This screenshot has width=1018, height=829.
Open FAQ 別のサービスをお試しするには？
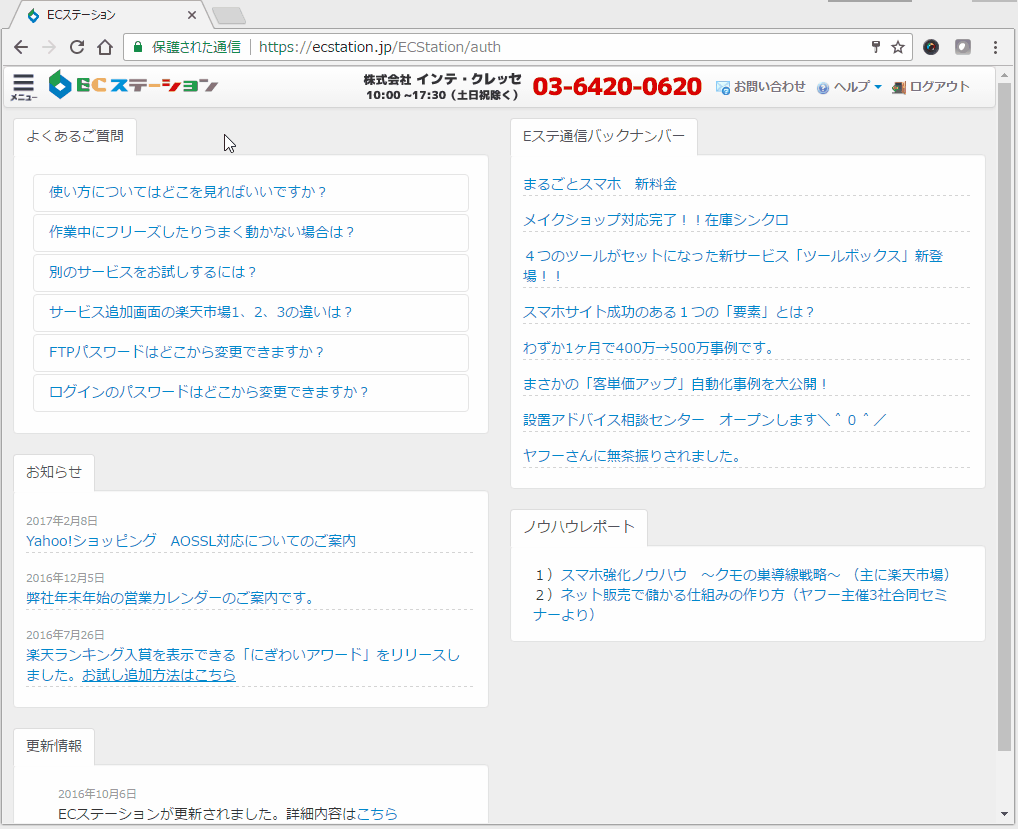pyautogui.click(x=251, y=272)
